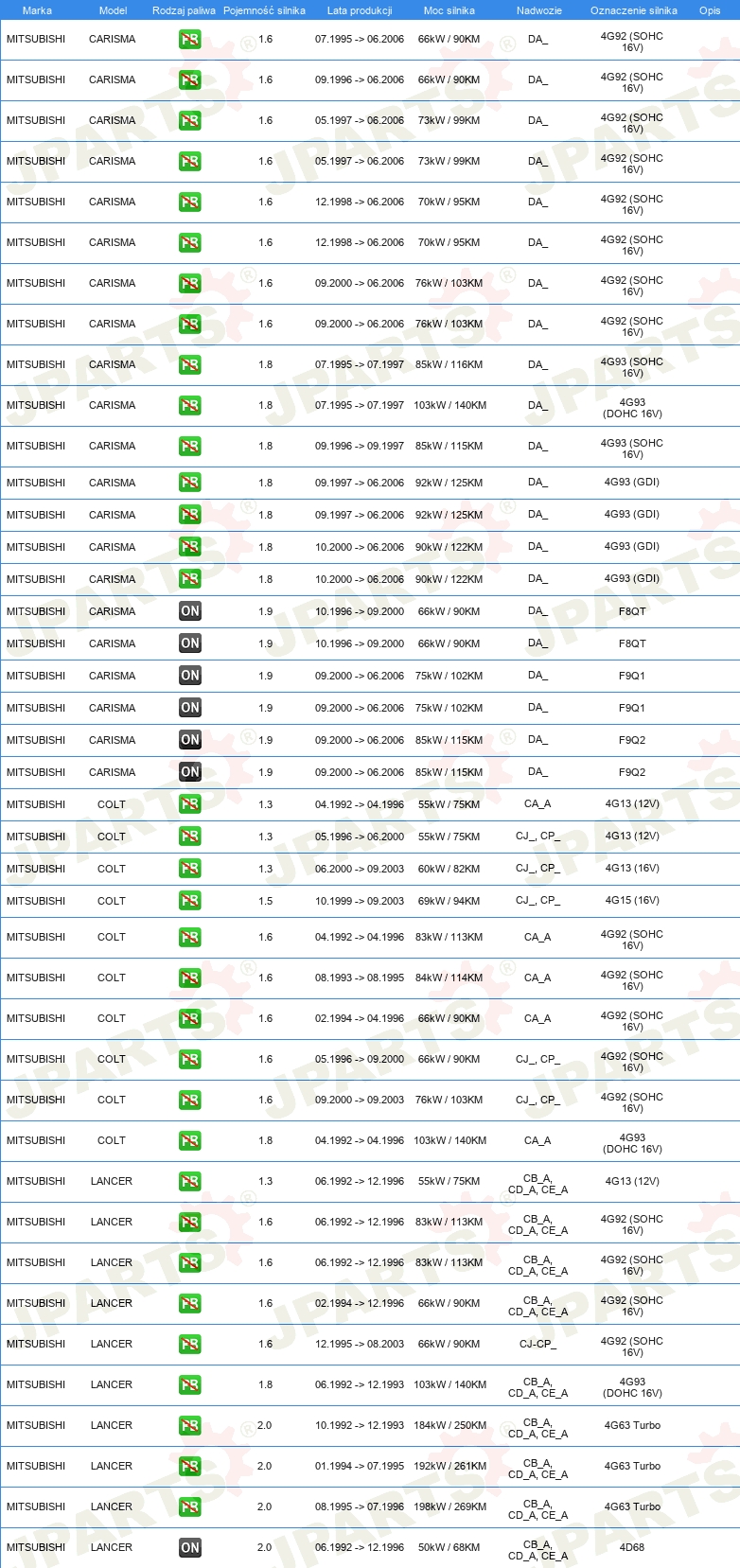Click petrol icon in Lancer 192kW / 261KM row
Screen dimensions: 740x1568
pos(190,1467)
